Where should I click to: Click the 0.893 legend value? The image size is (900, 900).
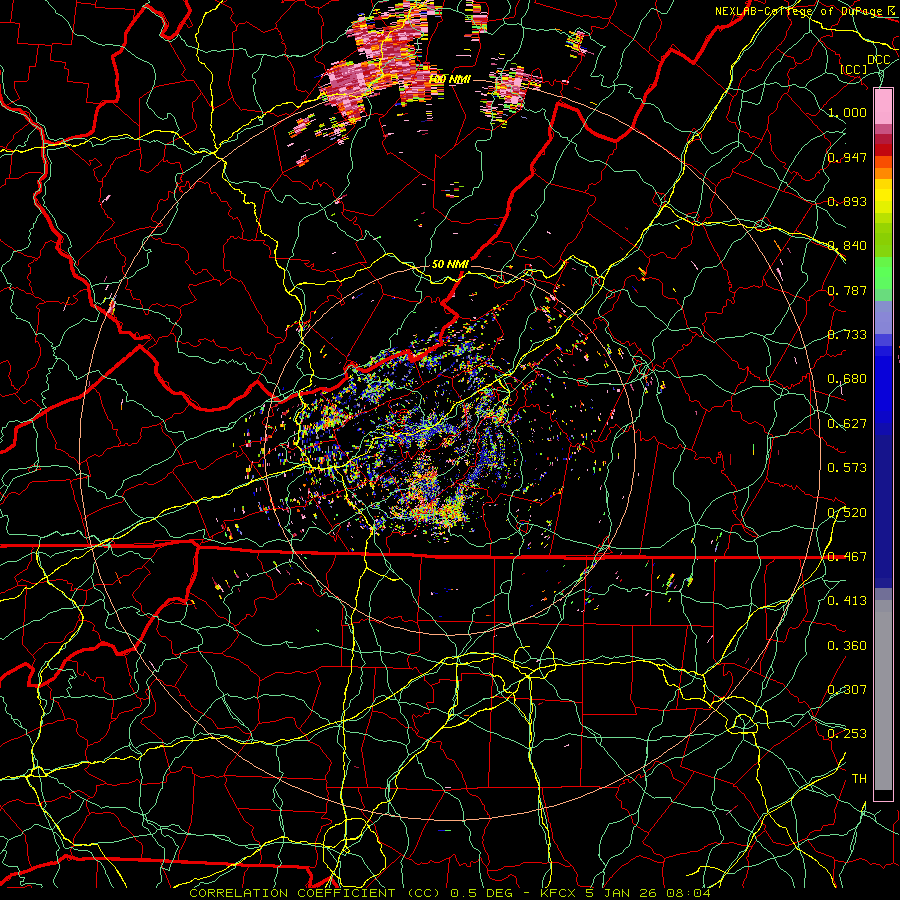tap(847, 201)
